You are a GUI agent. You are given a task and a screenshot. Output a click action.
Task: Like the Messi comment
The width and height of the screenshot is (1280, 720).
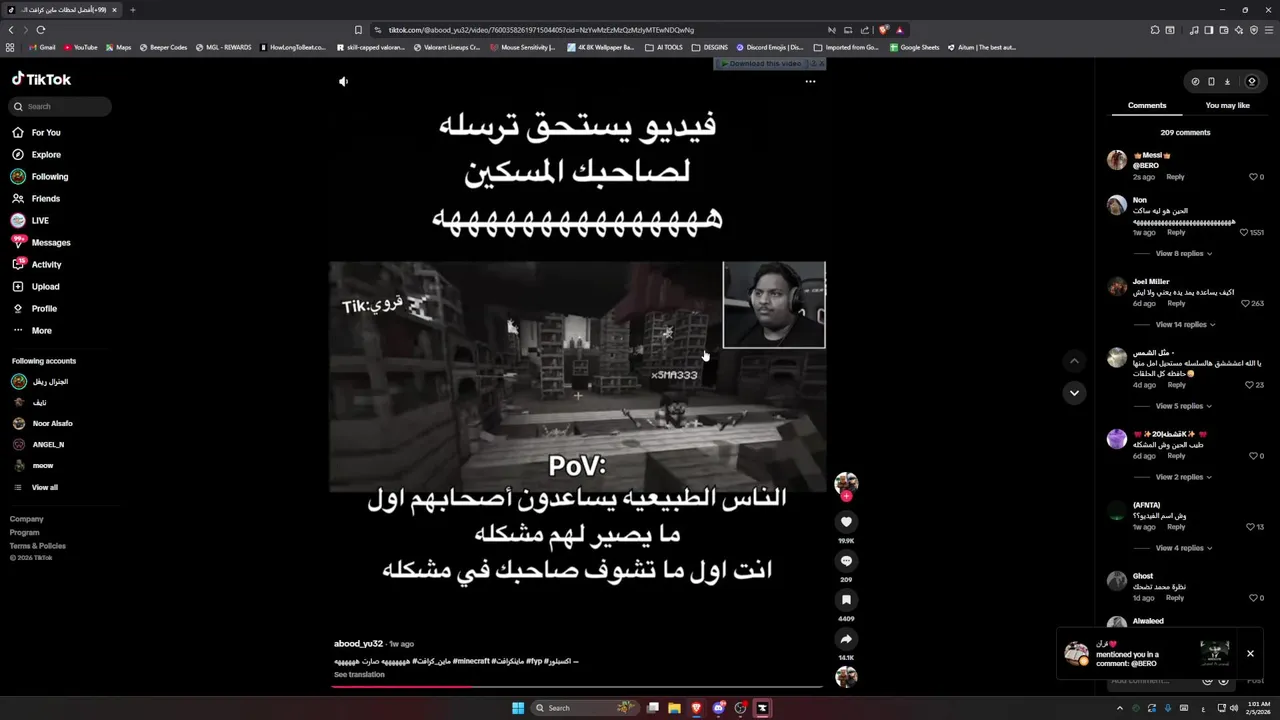(x=1253, y=177)
